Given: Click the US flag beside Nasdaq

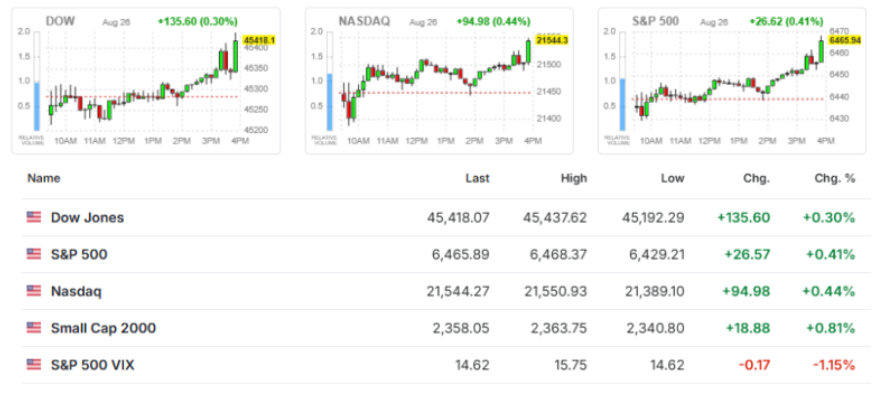Looking at the screenshot, I should [34, 291].
